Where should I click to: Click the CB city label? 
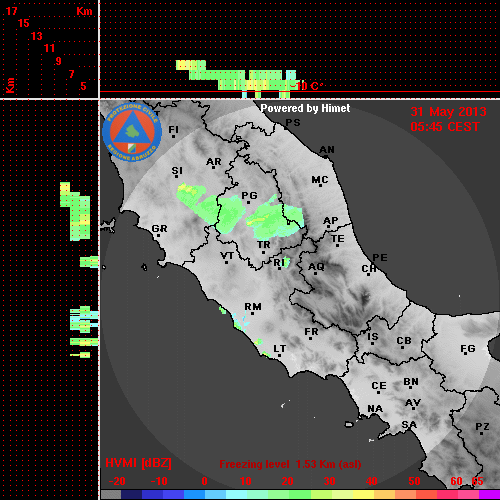click(404, 341)
